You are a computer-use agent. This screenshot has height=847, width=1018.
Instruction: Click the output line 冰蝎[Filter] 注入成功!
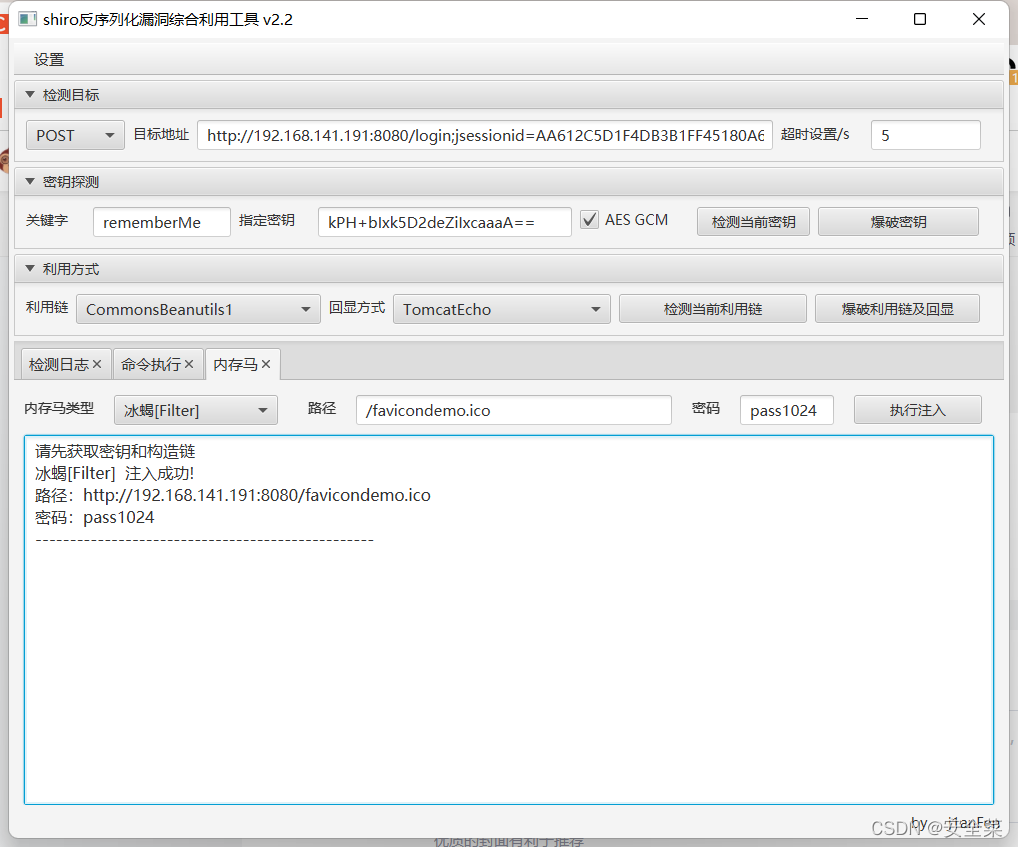coord(114,473)
